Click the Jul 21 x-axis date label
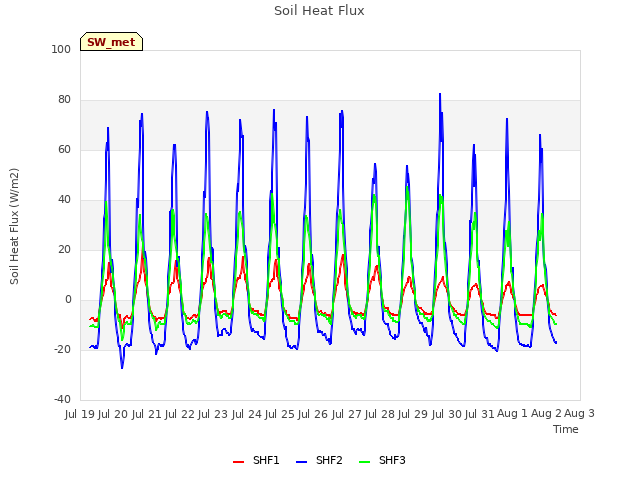 (x=146, y=414)
